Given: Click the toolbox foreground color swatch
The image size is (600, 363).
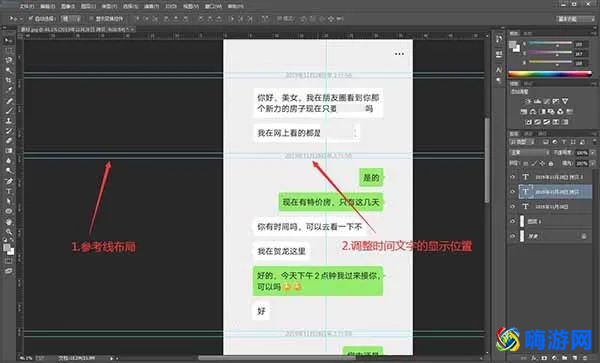Looking at the screenshot, I should (x=7, y=248).
